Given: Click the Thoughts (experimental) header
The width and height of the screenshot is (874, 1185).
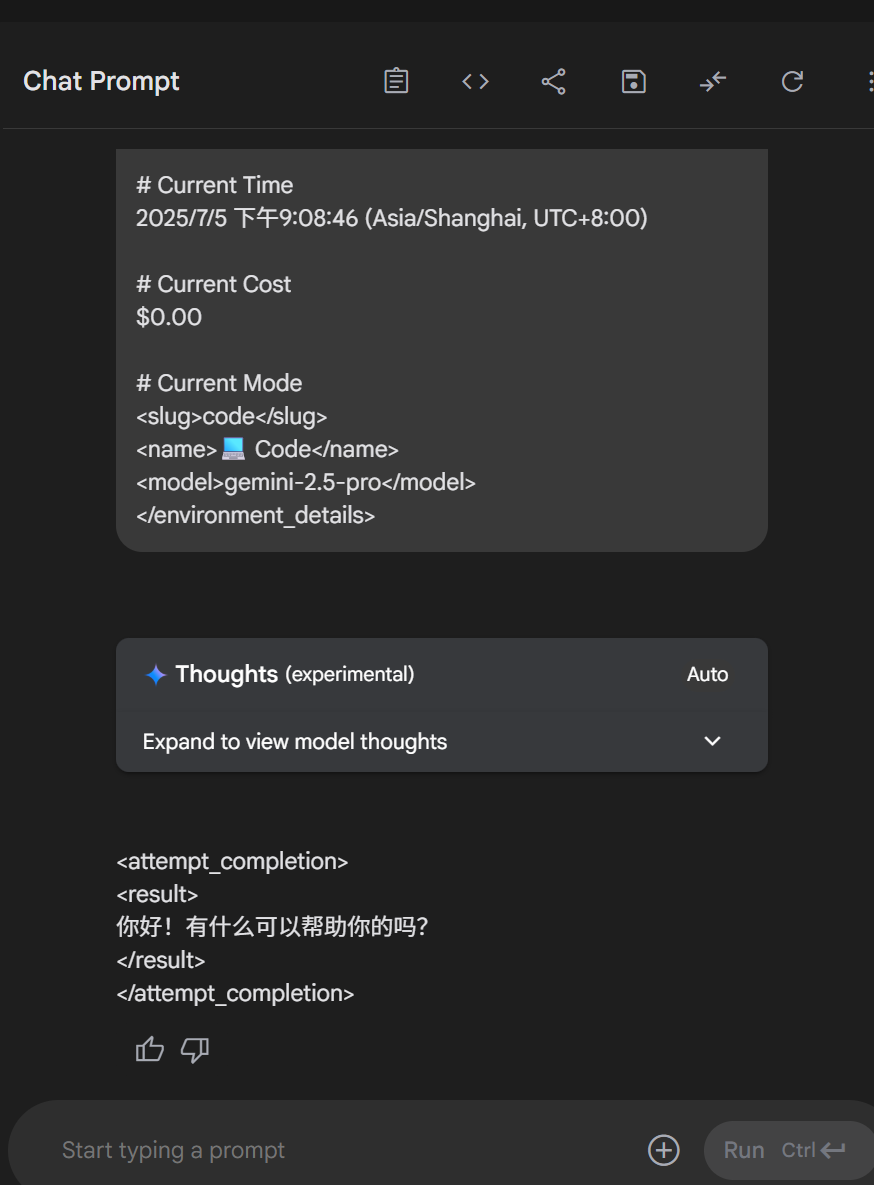Looking at the screenshot, I should pos(295,674).
